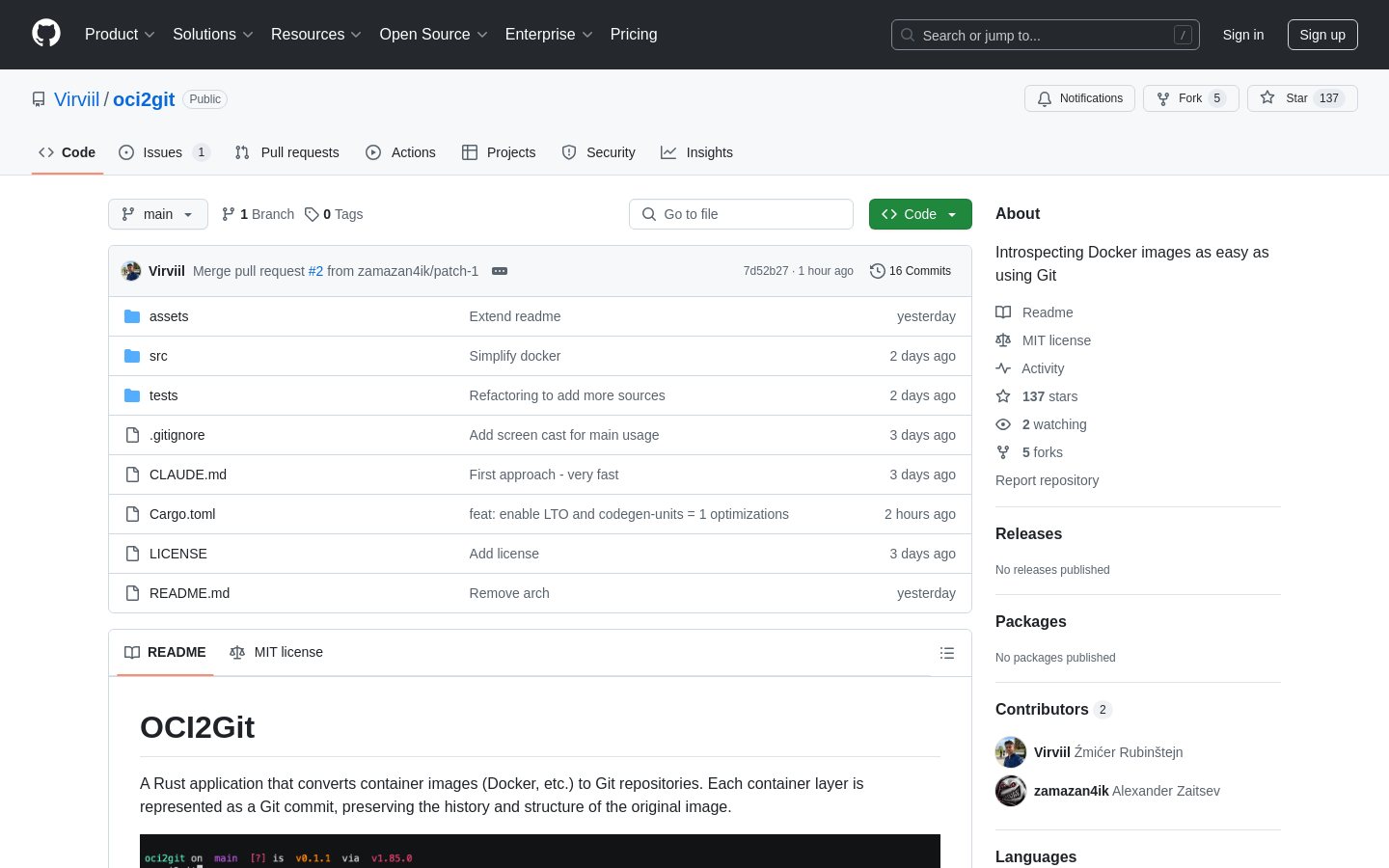1389x868 pixels.
Task: Open the .gitignore file
Action: (177, 435)
